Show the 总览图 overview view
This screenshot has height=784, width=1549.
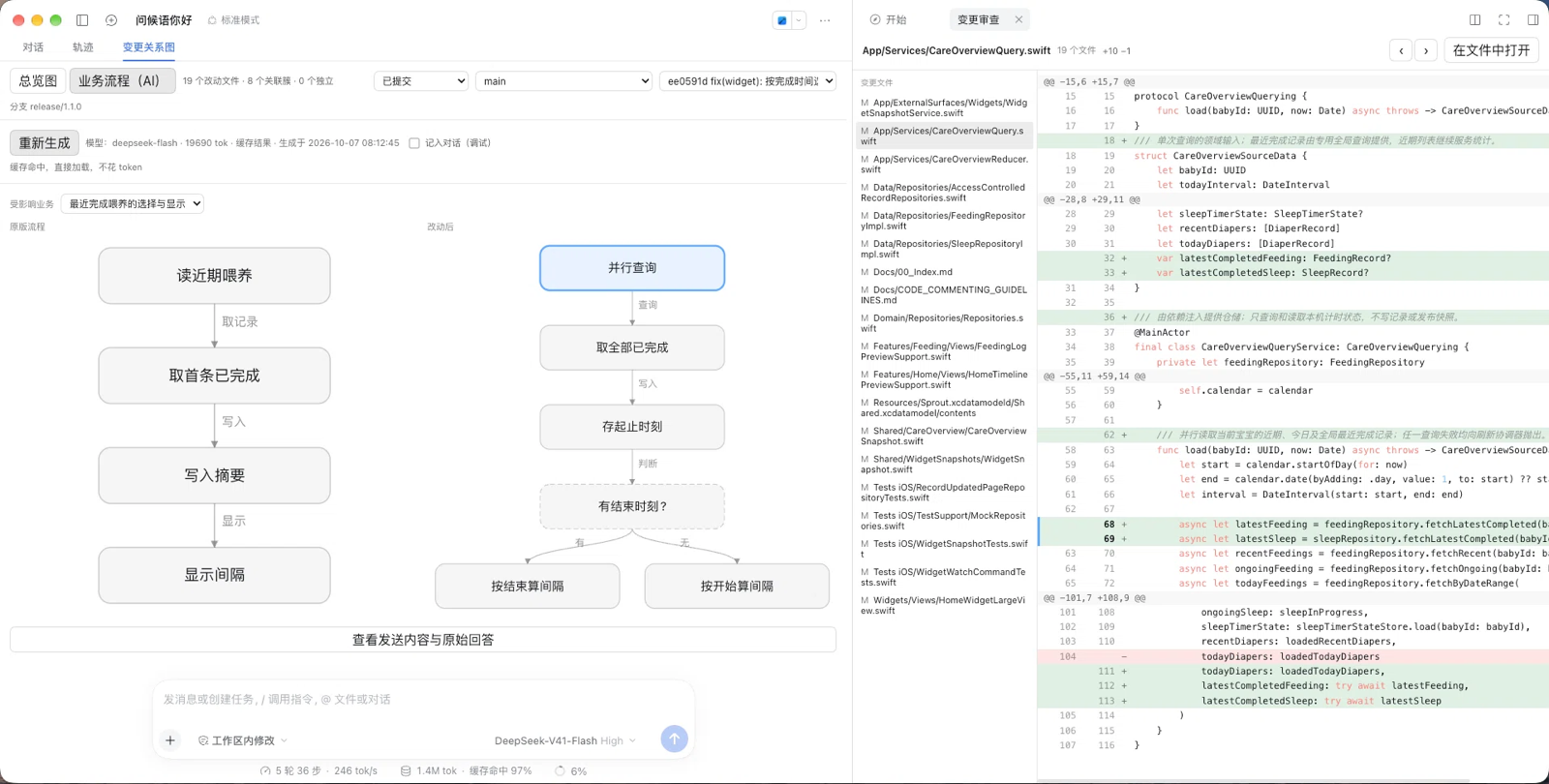[x=38, y=81]
